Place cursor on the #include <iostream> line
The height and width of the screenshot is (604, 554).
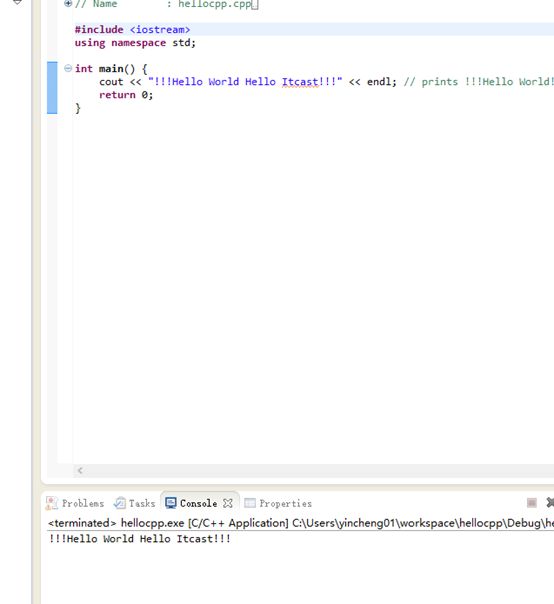tap(132, 29)
